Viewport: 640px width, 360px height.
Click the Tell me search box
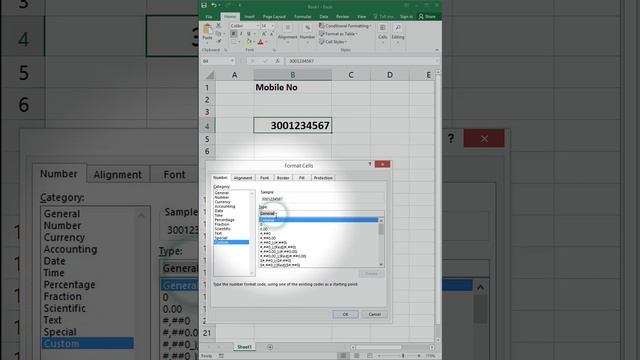click(383, 17)
